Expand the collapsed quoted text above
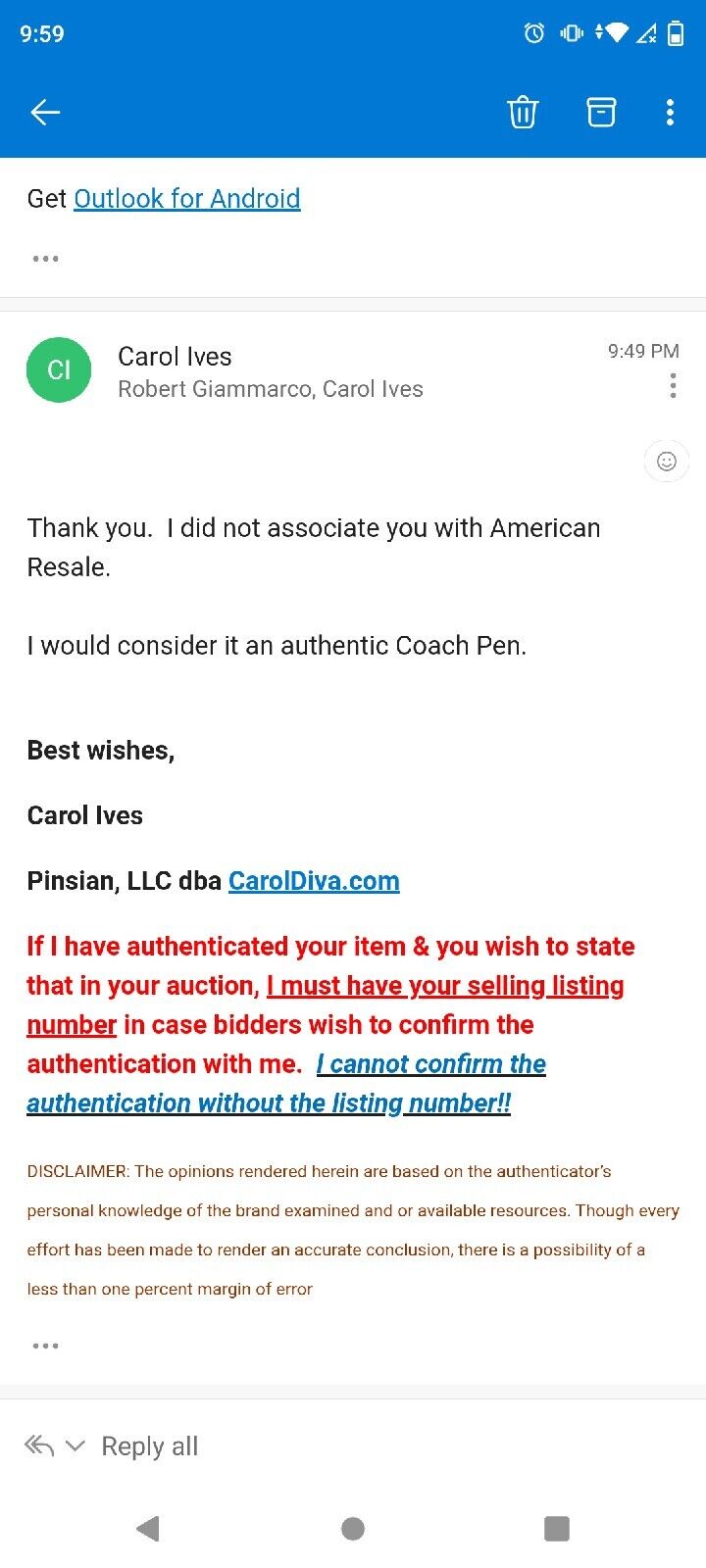The image size is (706, 1568). pyautogui.click(x=45, y=259)
